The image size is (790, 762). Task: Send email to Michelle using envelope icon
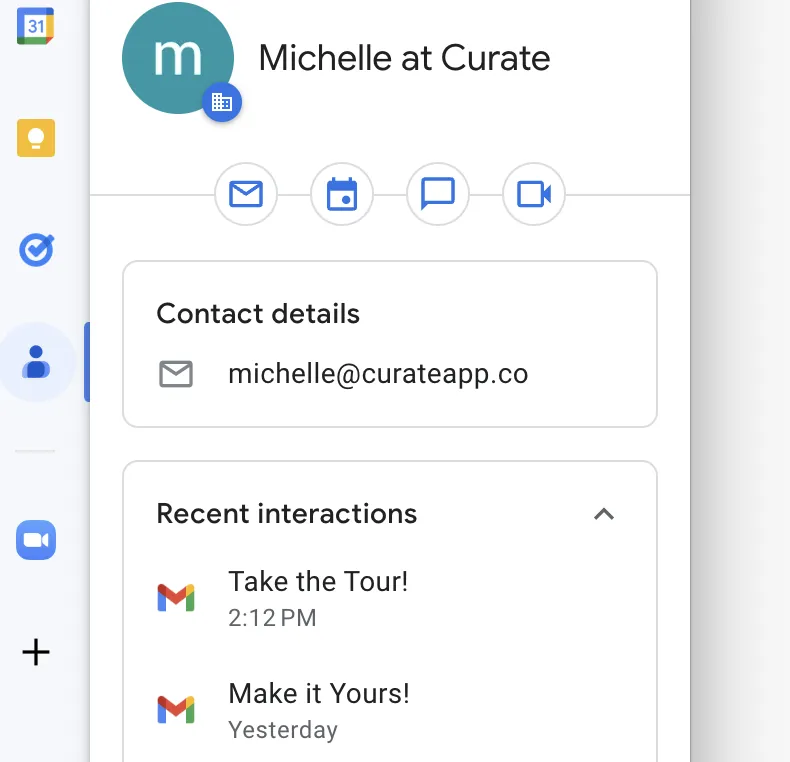[x=246, y=194]
